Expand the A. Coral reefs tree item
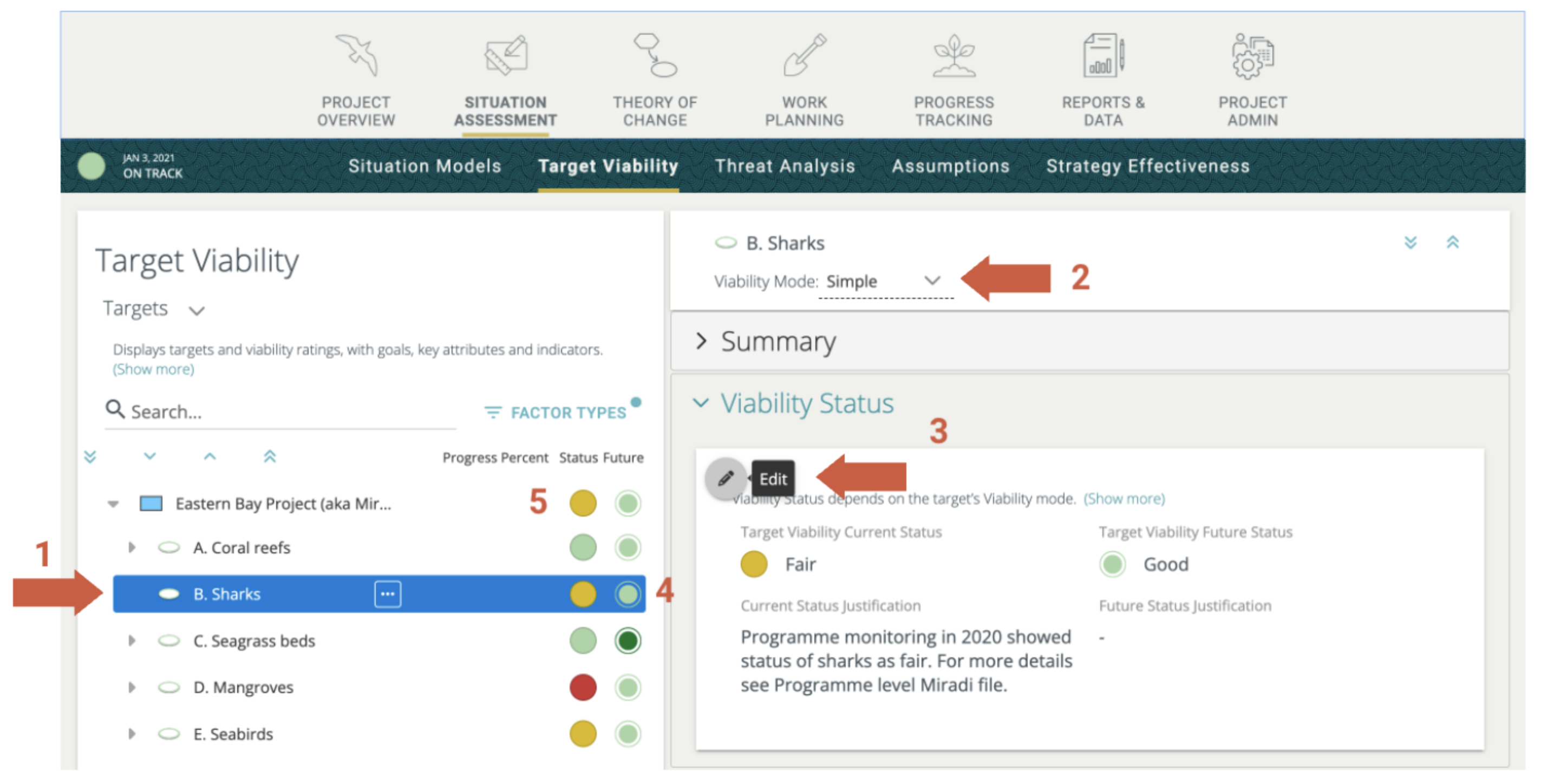Viewport: 1541px width, 784px height. (x=132, y=547)
